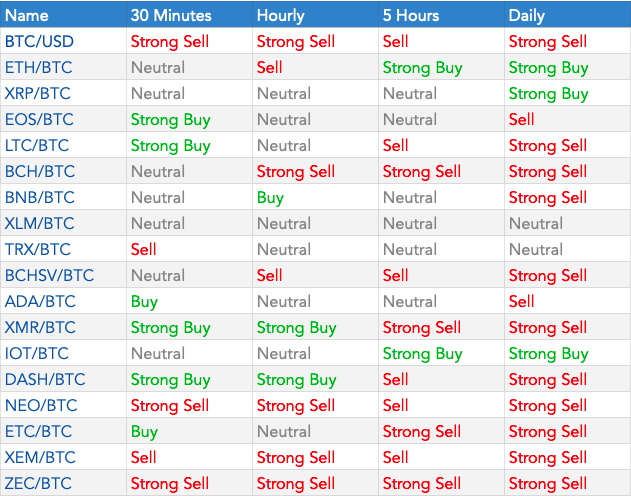Click ADA/BTC 30 Minutes Buy cell
This screenshot has width=631, height=496.
pos(144,302)
